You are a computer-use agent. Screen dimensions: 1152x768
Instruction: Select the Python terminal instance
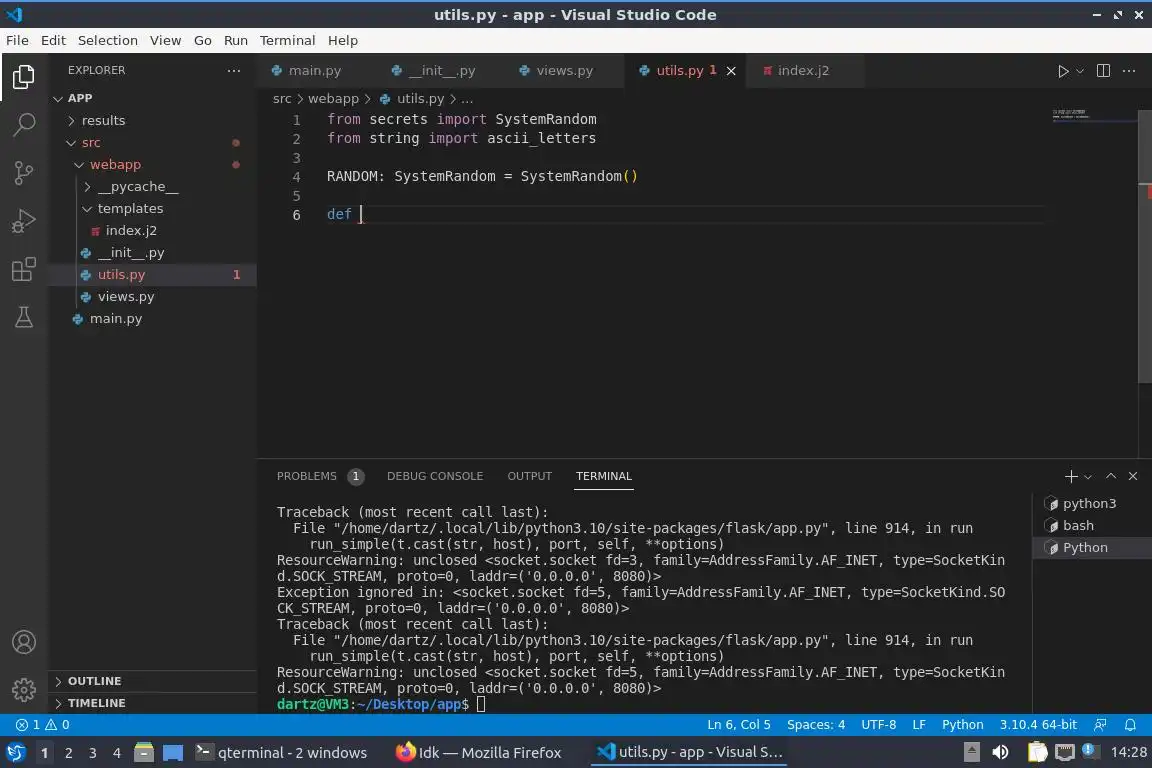click(x=1092, y=548)
